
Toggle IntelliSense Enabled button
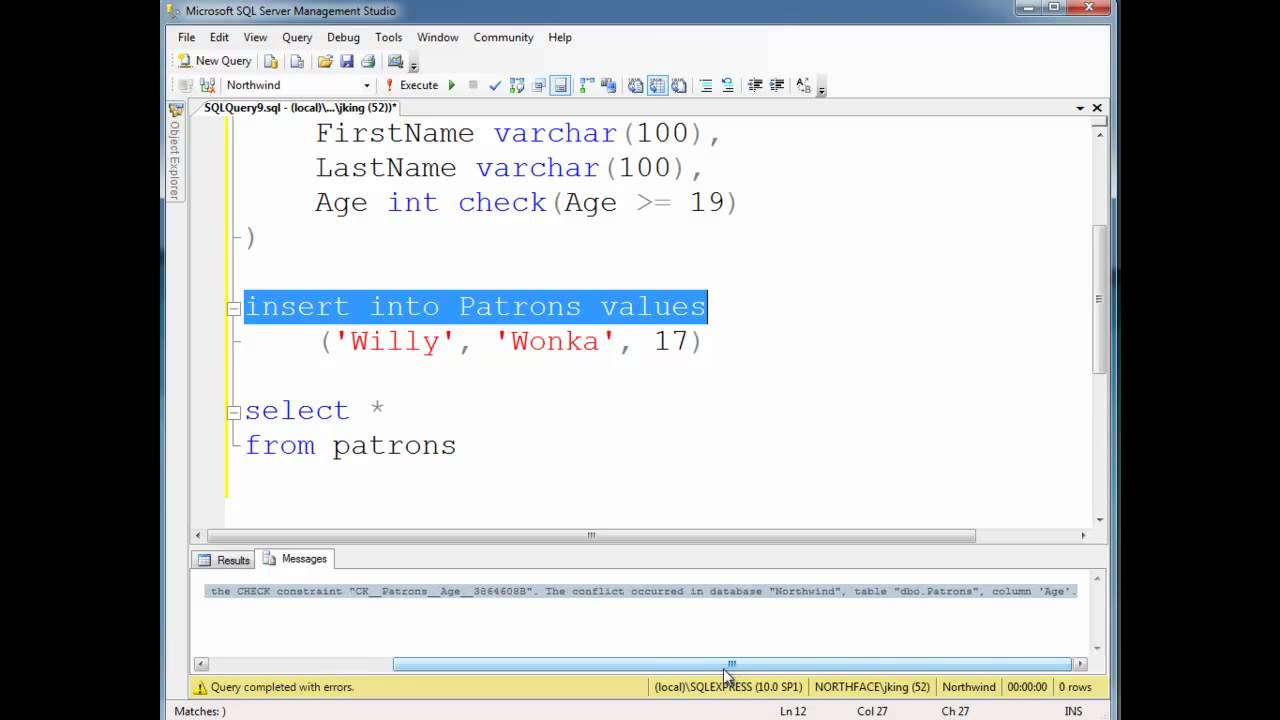tap(561, 86)
